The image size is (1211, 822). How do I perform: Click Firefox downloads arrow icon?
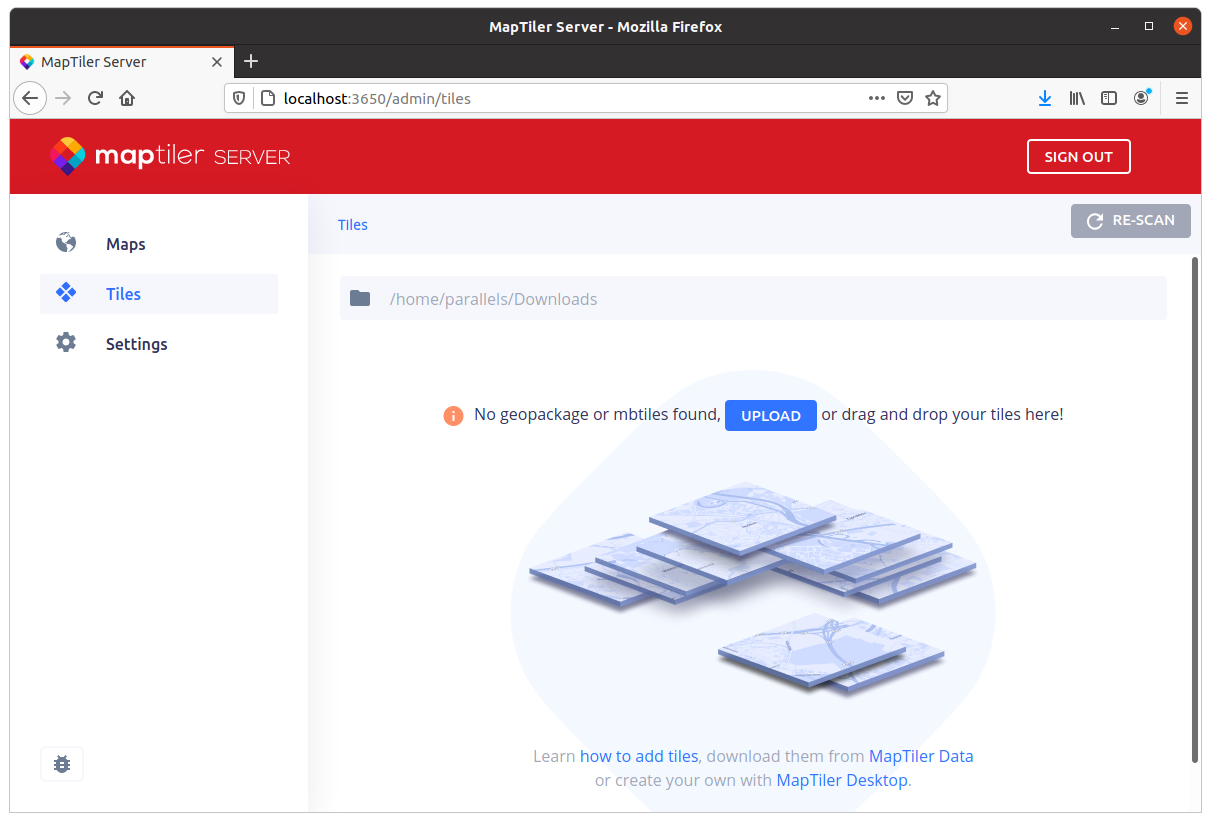(1044, 98)
